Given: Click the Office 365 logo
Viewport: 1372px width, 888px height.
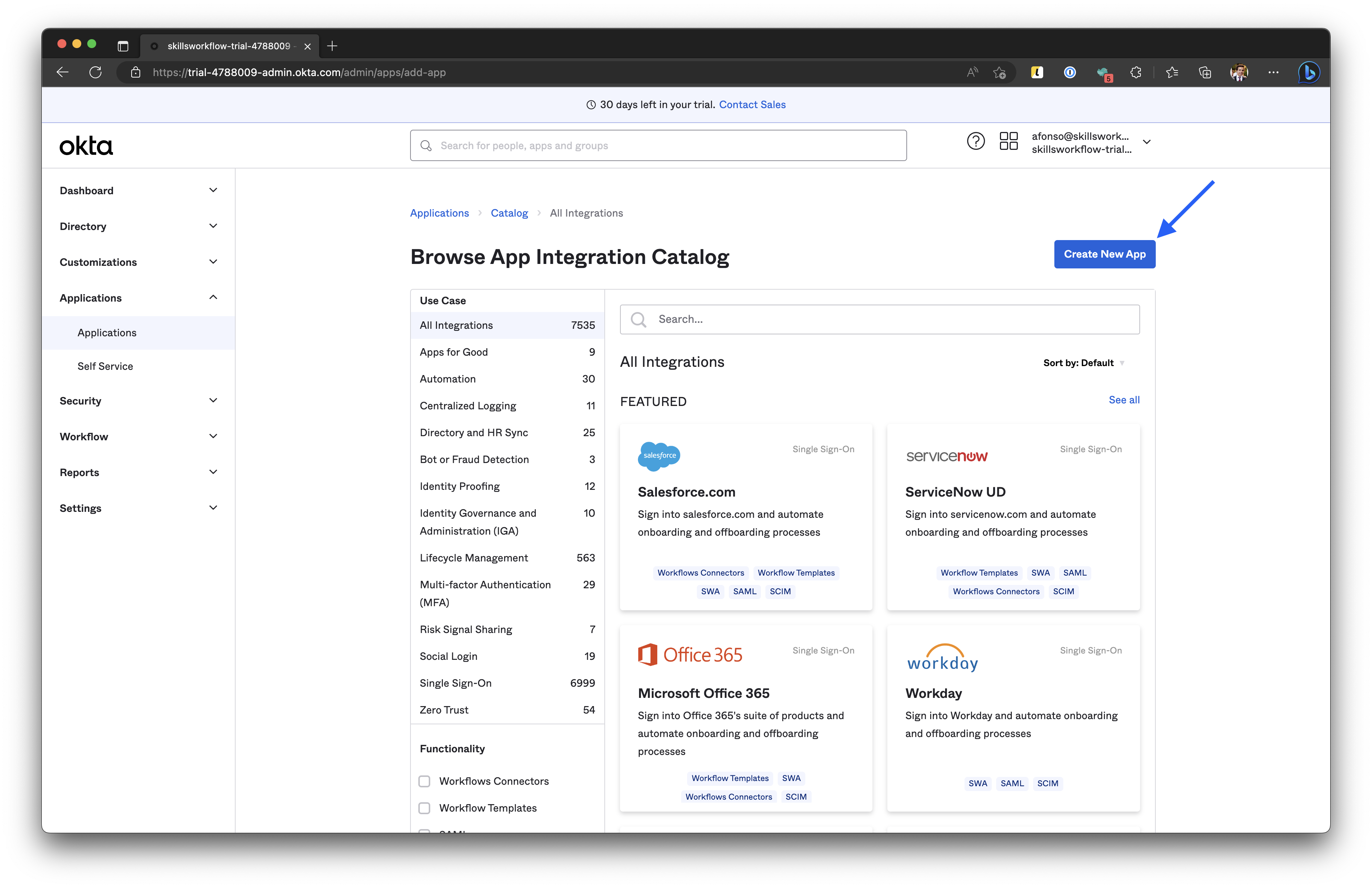Looking at the screenshot, I should [x=690, y=655].
